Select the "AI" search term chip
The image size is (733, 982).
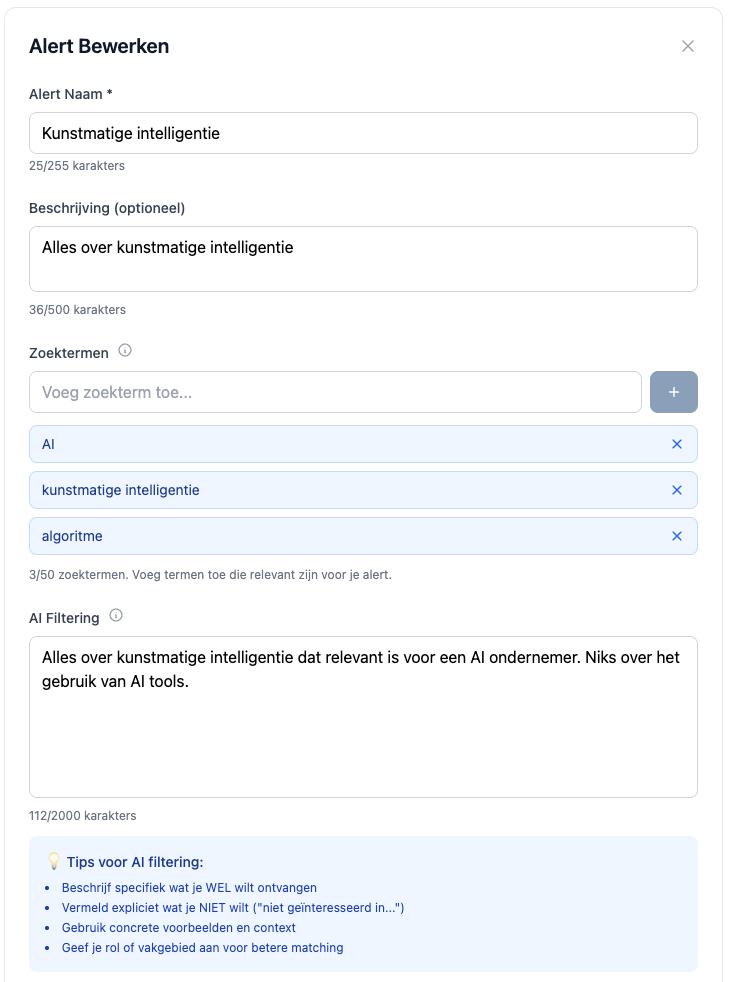coord(46,444)
